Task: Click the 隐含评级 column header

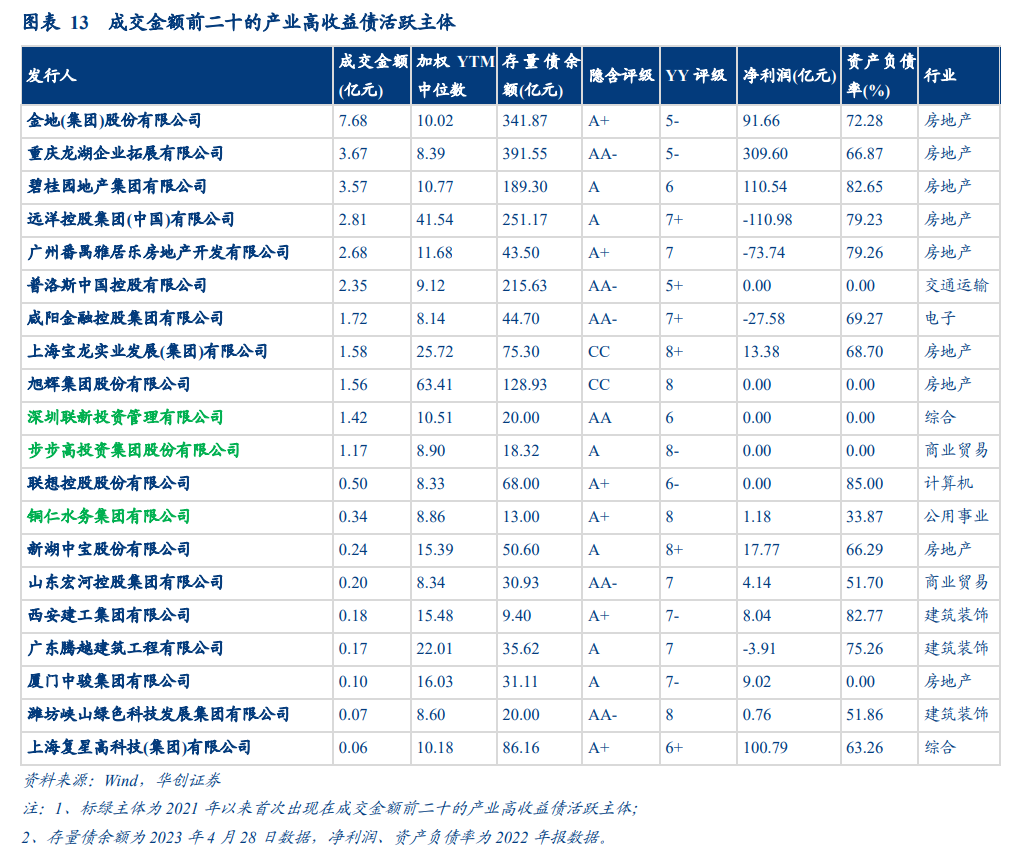Action: 621,76
